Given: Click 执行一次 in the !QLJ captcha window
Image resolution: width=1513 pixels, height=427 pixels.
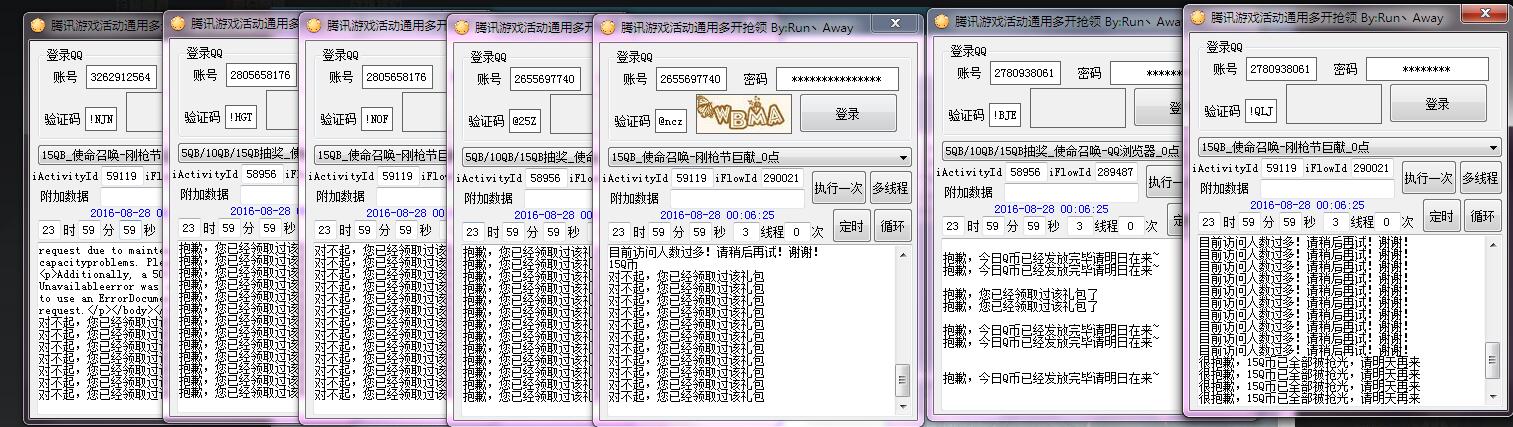Looking at the screenshot, I should (x=1428, y=178).
